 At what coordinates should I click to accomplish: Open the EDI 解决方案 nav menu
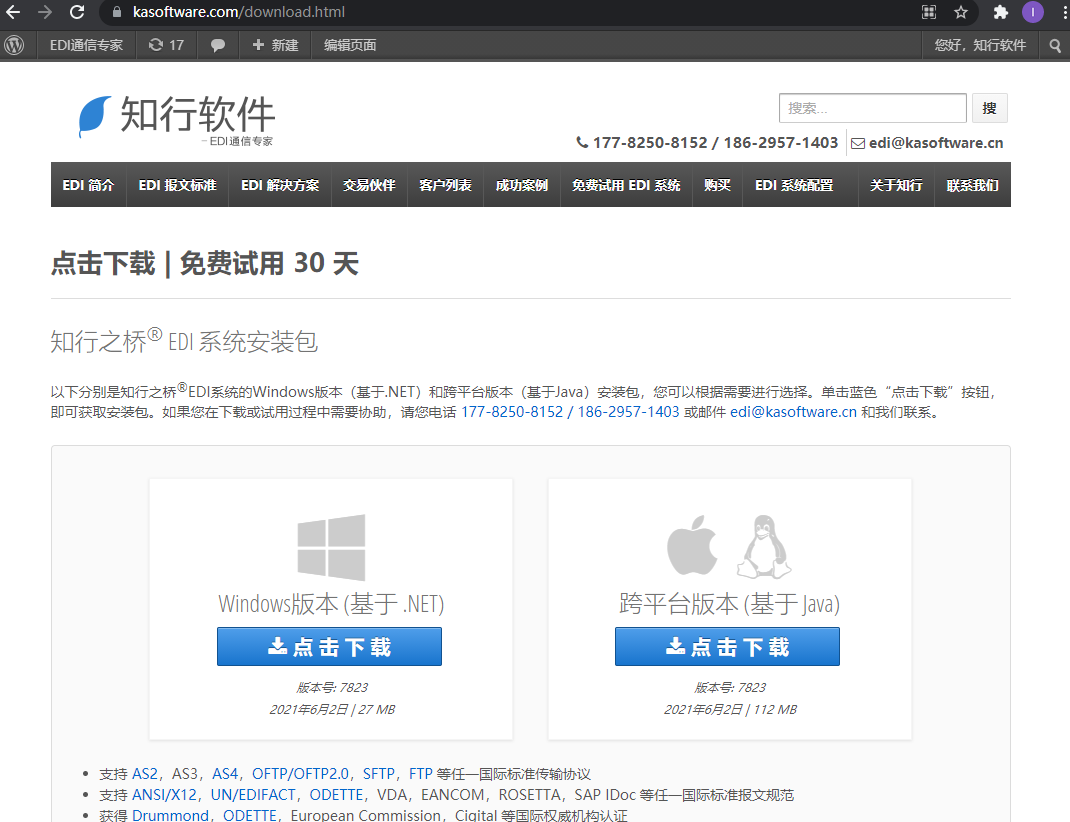[x=280, y=185]
